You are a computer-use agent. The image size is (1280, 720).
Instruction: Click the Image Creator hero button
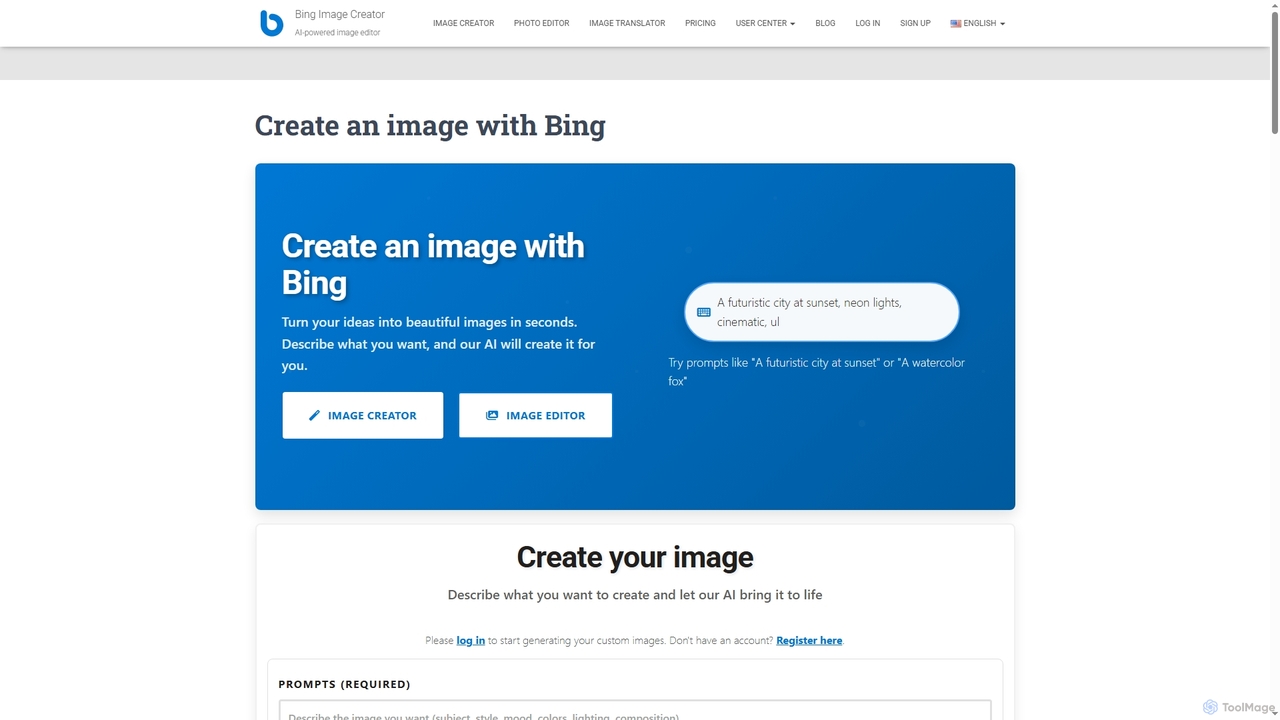(x=362, y=415)
